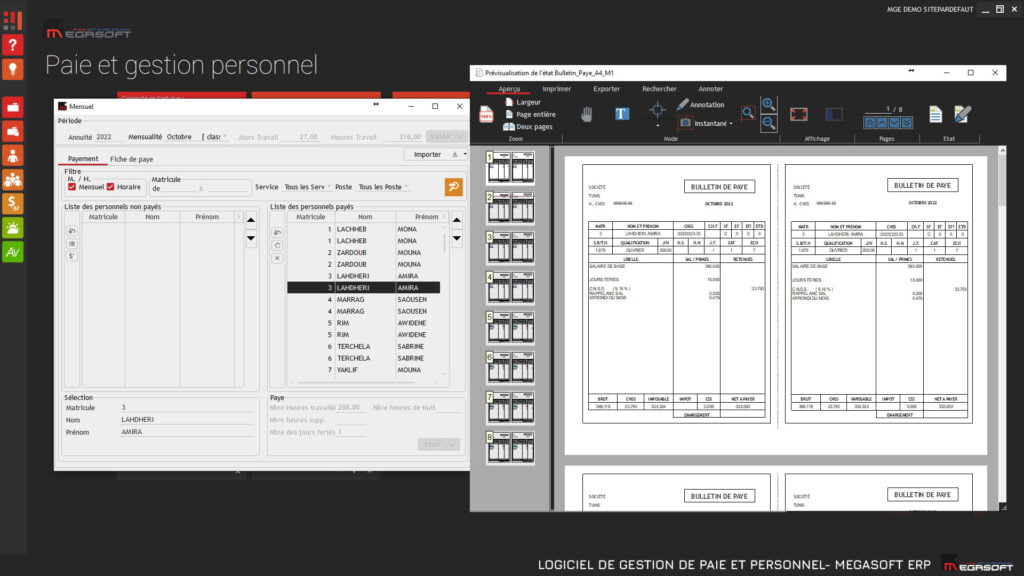Click the zoom in magnifier icon

(x=769, y=105)
